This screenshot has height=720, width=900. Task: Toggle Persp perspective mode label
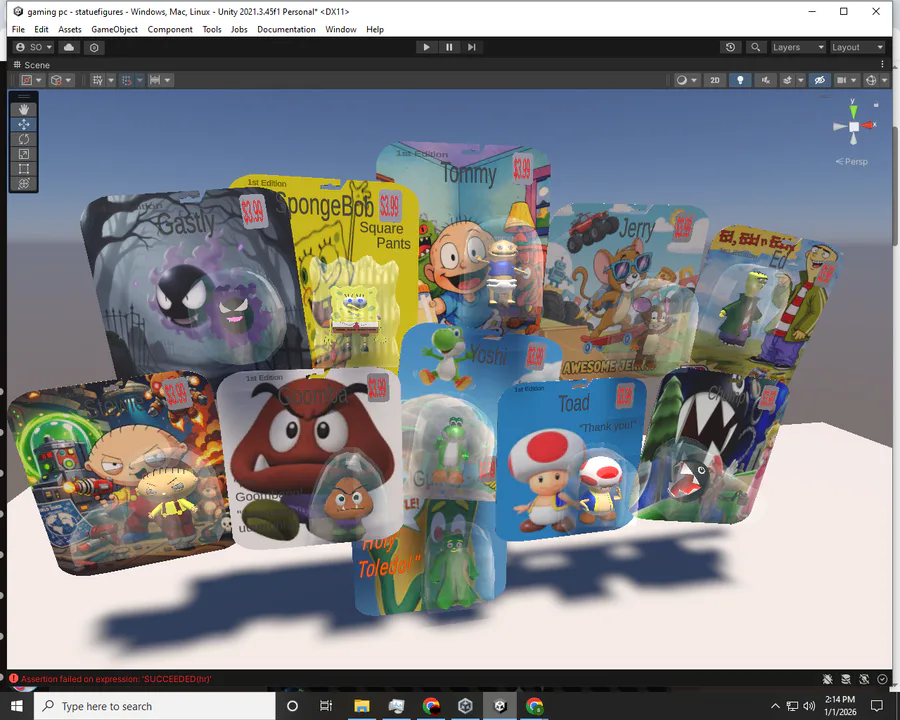(x=852, y=162)
